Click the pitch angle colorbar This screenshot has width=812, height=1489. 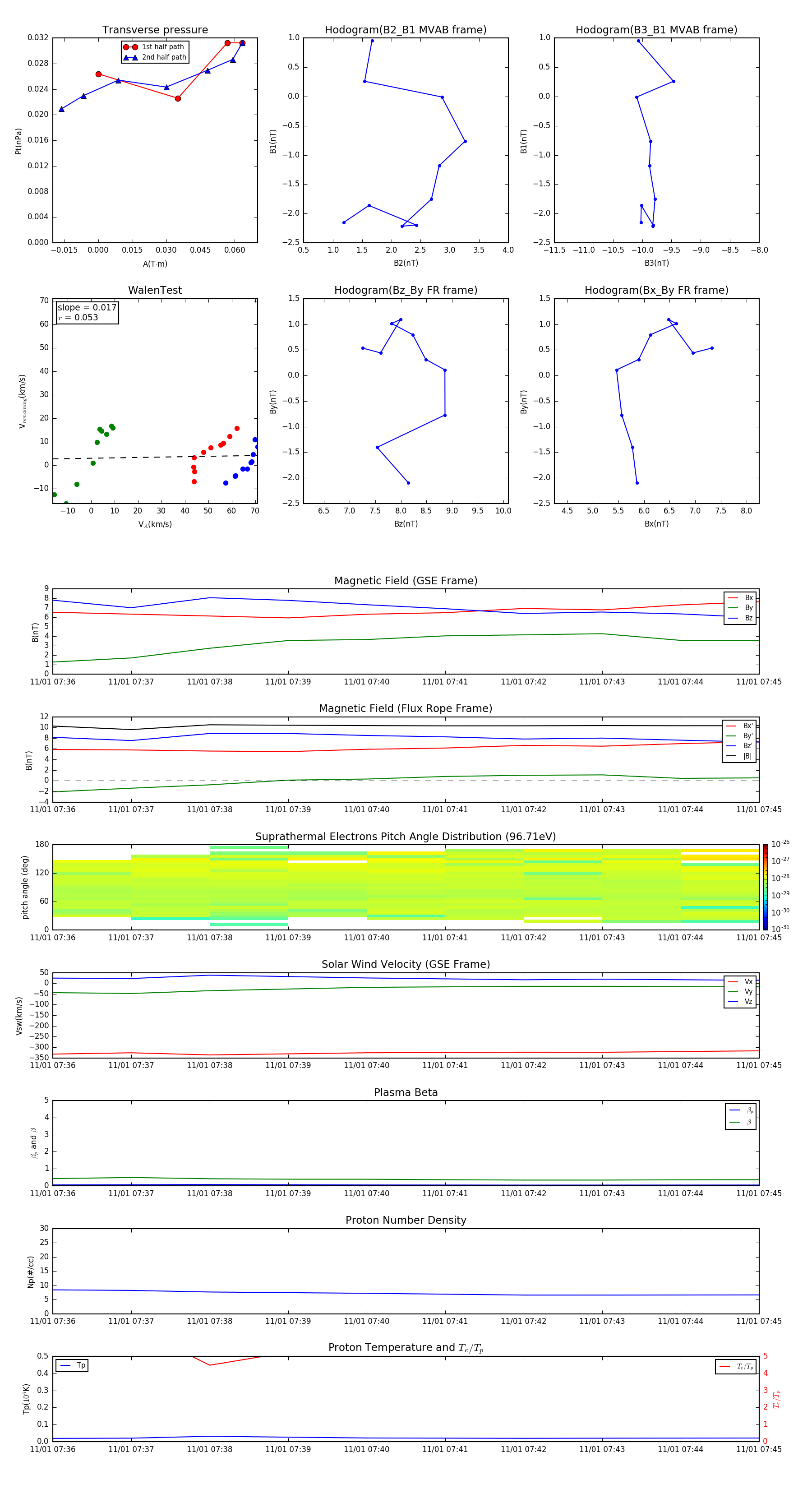(x=765, y=887)
